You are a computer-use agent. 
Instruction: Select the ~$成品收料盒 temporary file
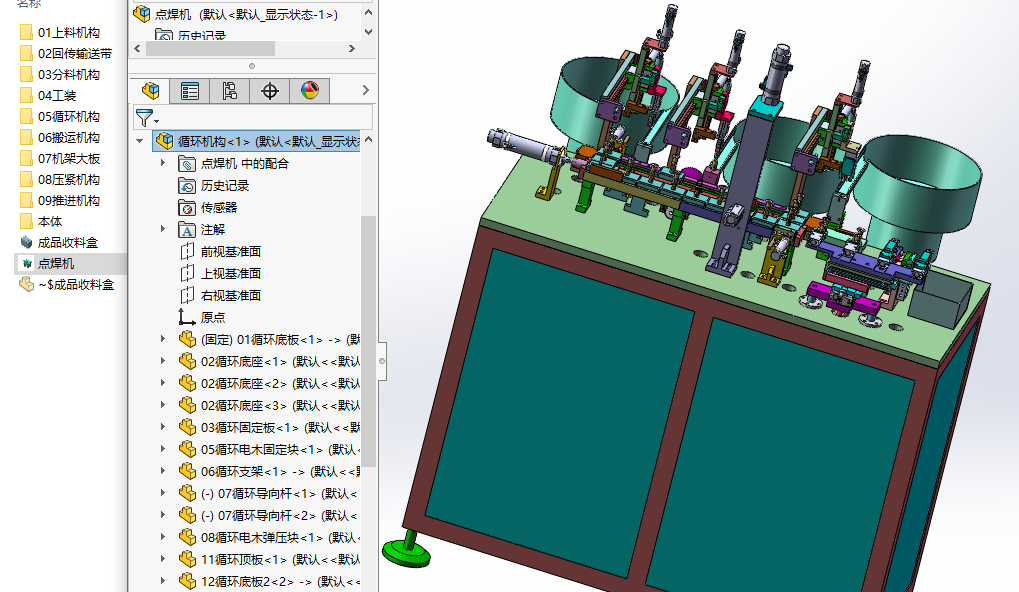coord(67,285)
